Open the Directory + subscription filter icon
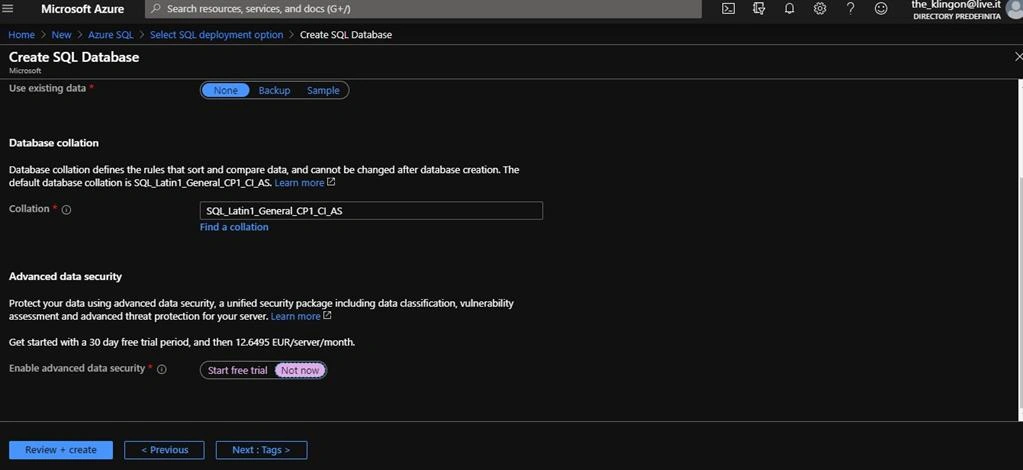The height and width of the screenshot is (470, 1023). pos(759,8)
